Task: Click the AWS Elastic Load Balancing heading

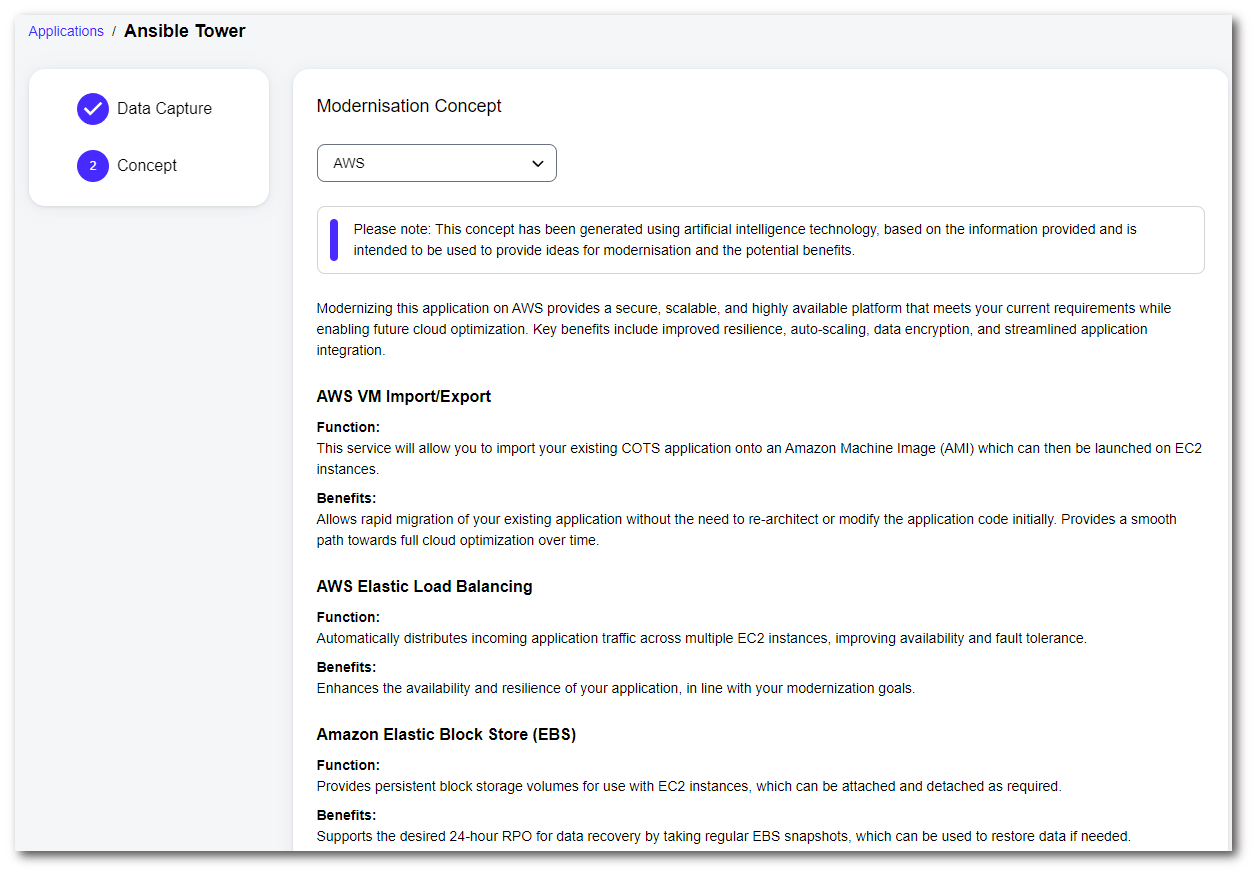Action: click(x=424, y=587)
